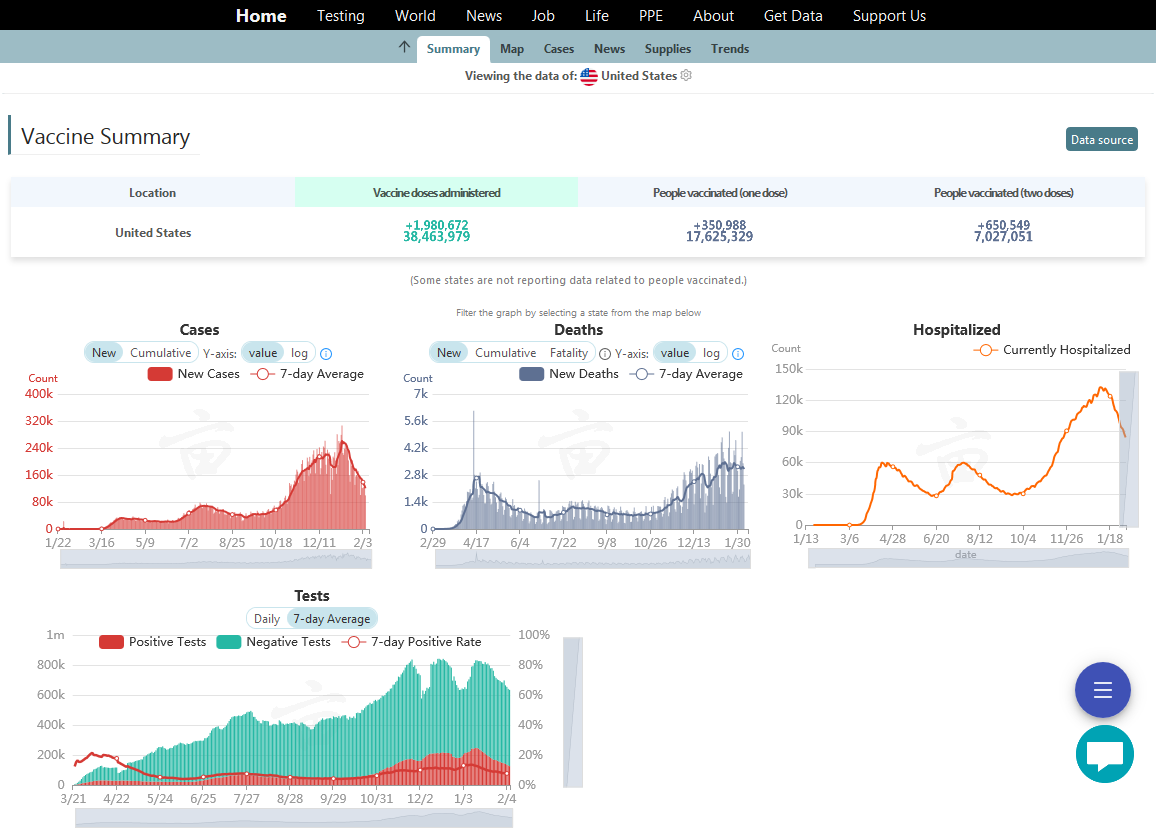This screenshot has width=1156, height=833.
Task: Click the info icon after Deaths log option
Action: (738, 354)
